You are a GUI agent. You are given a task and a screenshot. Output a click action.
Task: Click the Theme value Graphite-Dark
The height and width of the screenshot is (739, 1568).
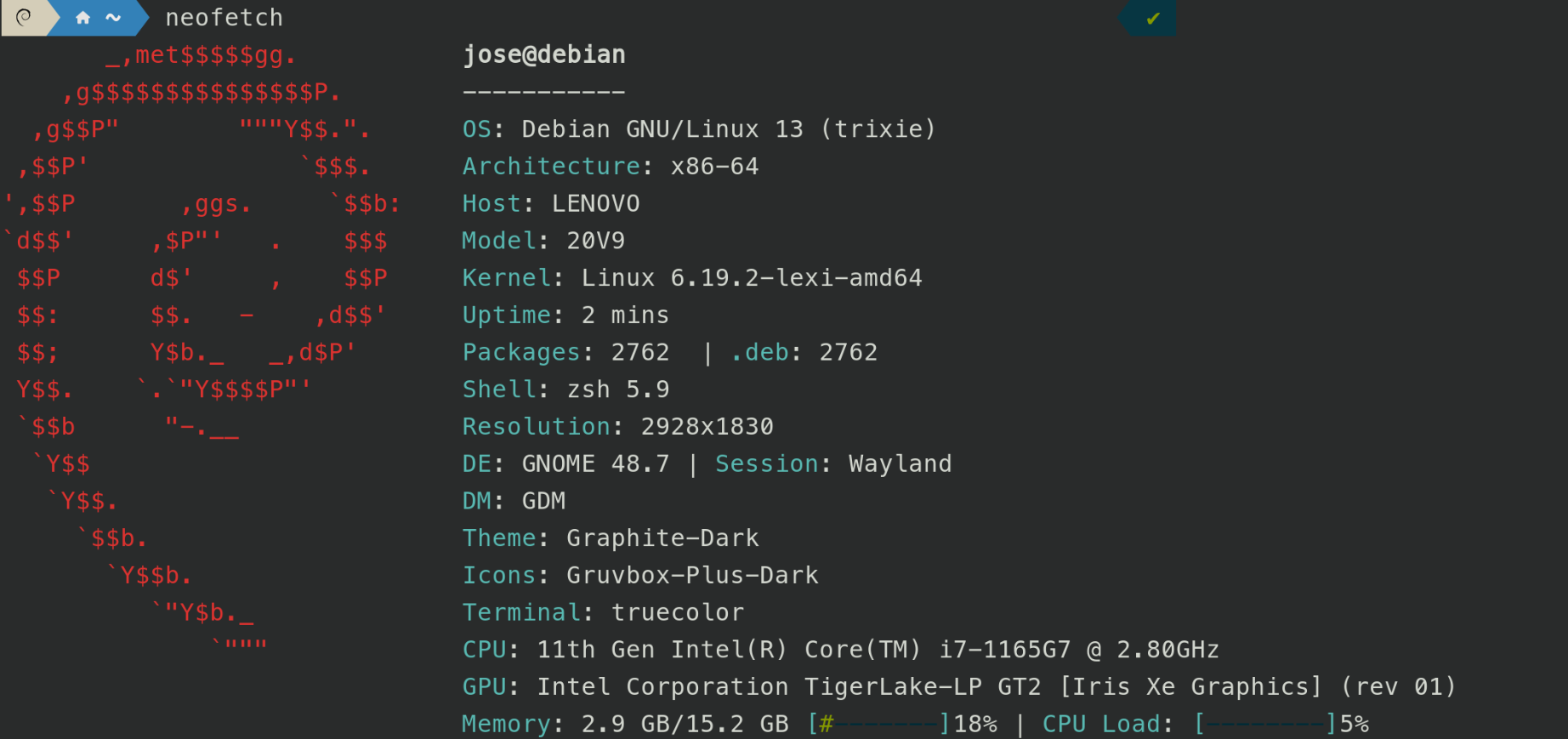pyautogui.click(x=662, y=538)
